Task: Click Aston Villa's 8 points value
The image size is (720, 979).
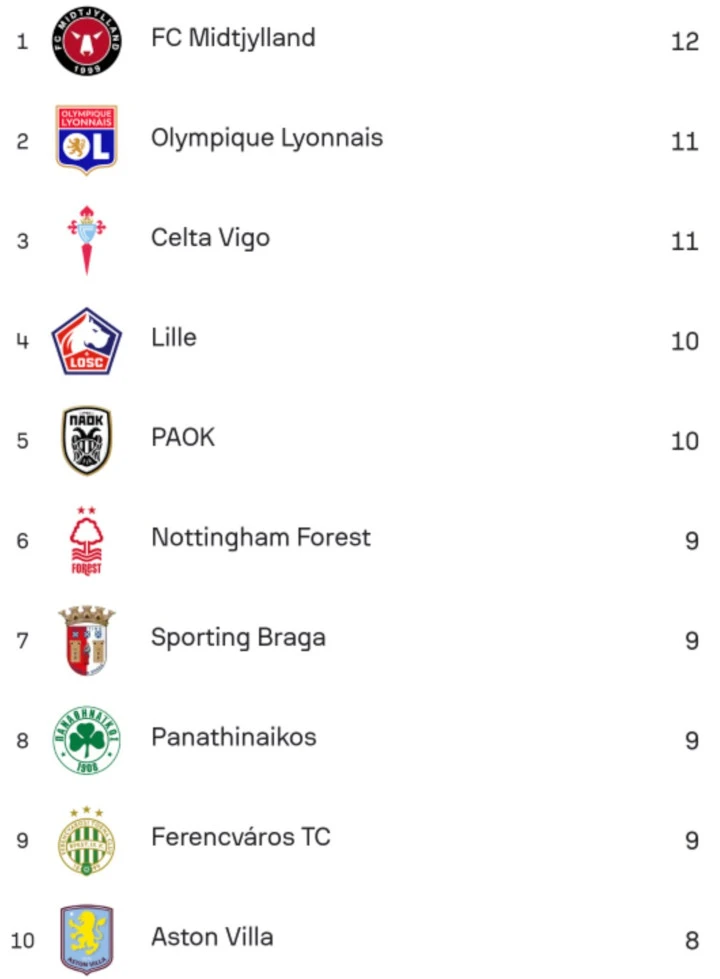Action: pos(691,940)
